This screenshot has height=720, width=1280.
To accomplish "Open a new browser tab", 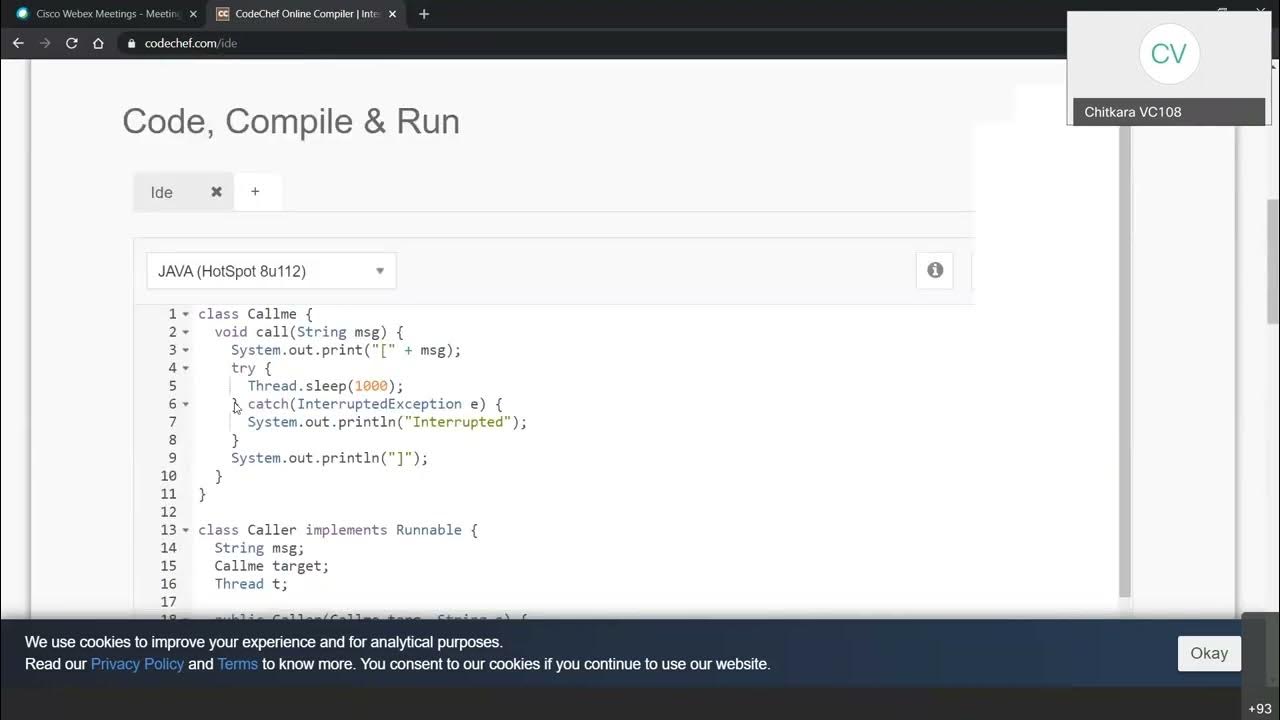I will [424, 14].
